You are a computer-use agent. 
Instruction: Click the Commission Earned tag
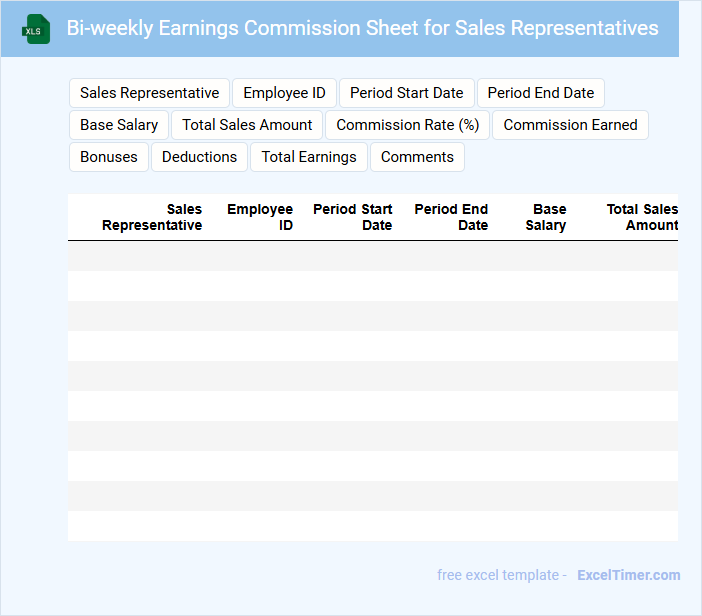570,125
